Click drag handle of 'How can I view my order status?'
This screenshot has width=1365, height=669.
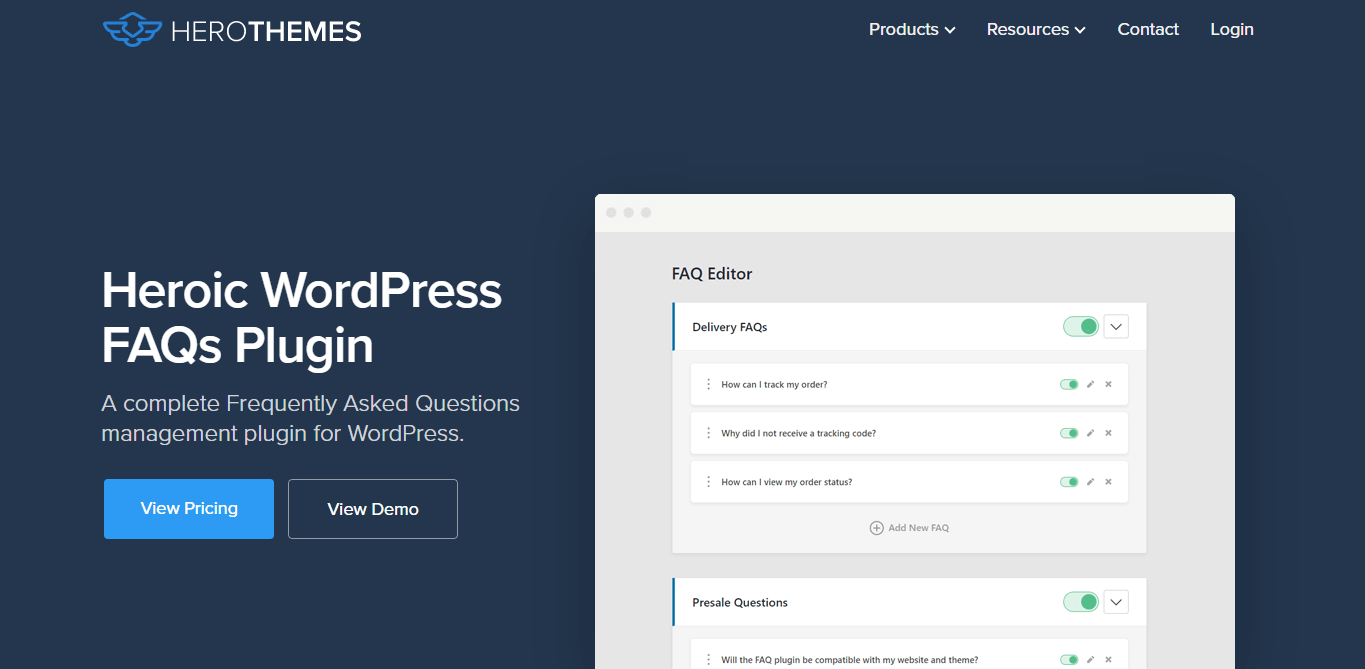coord(708,482)
